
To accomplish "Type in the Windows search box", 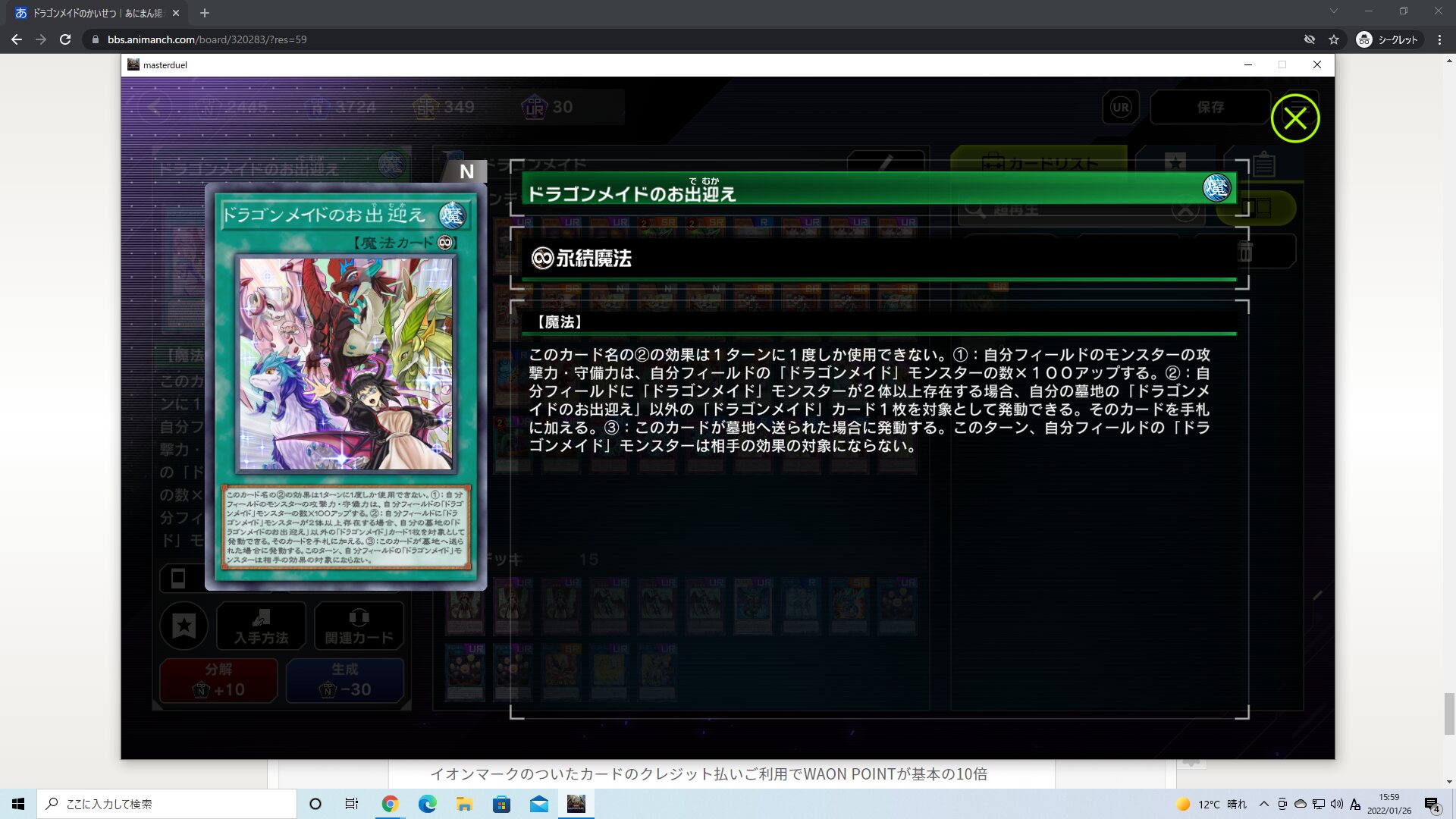I will [167, 804].
